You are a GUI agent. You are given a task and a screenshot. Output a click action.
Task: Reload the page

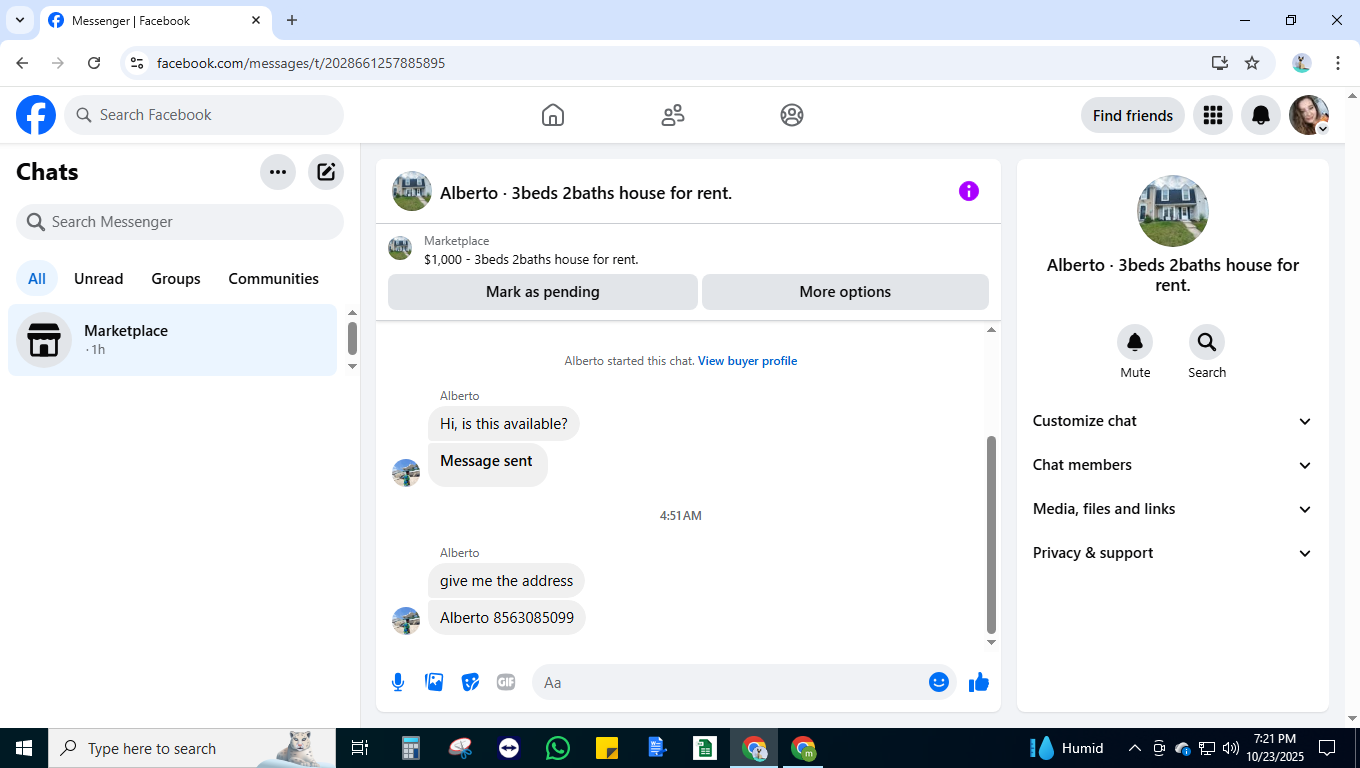pyautogui.click(x=94, y=63)
